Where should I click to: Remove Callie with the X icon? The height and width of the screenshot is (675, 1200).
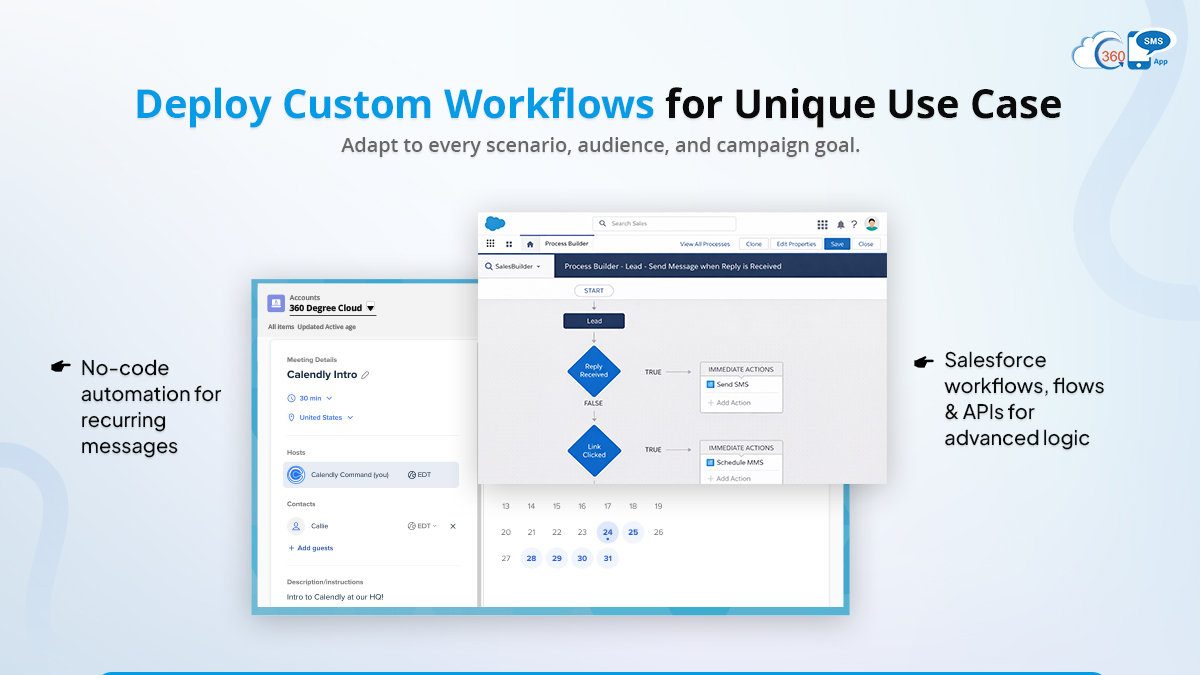[452, 526]
